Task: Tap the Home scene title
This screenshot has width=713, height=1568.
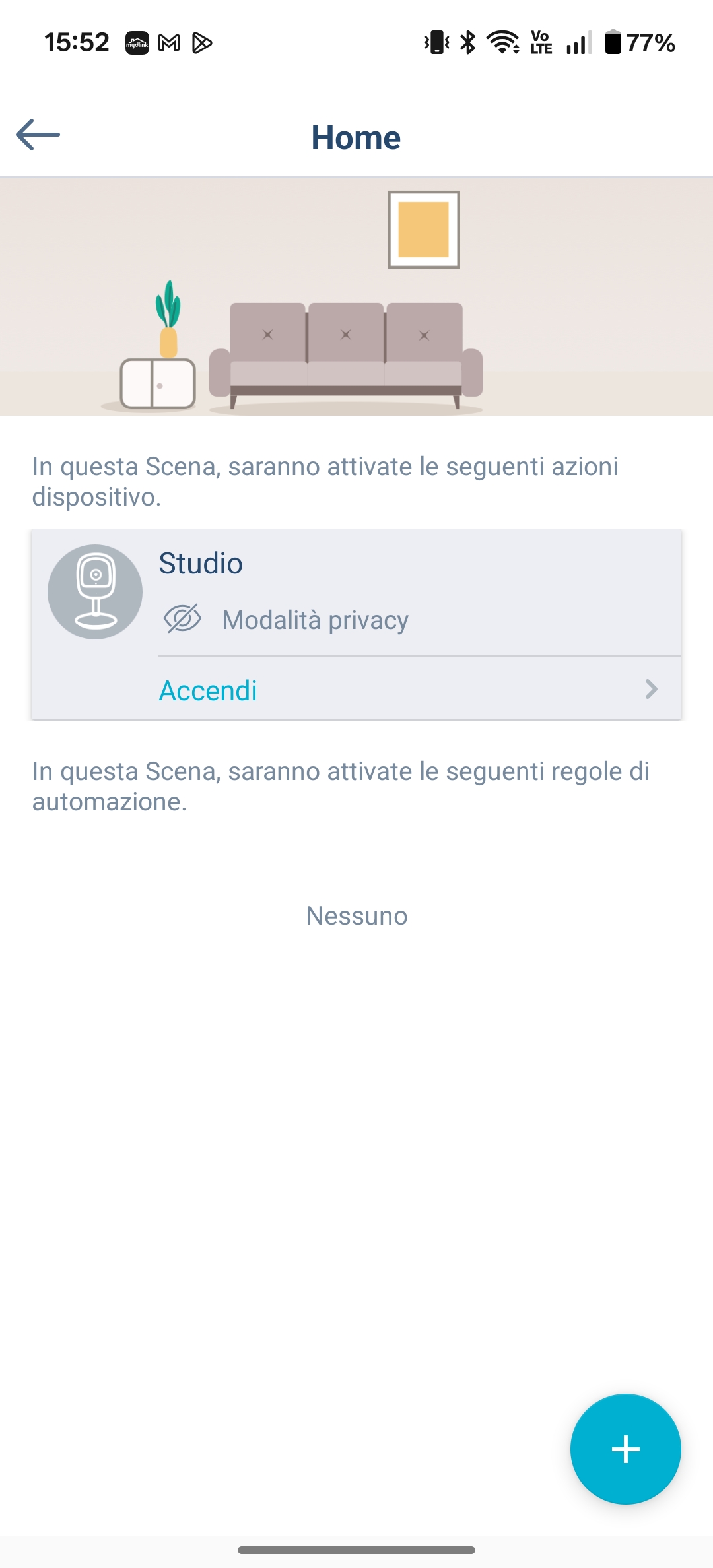Action: (356, 138)
